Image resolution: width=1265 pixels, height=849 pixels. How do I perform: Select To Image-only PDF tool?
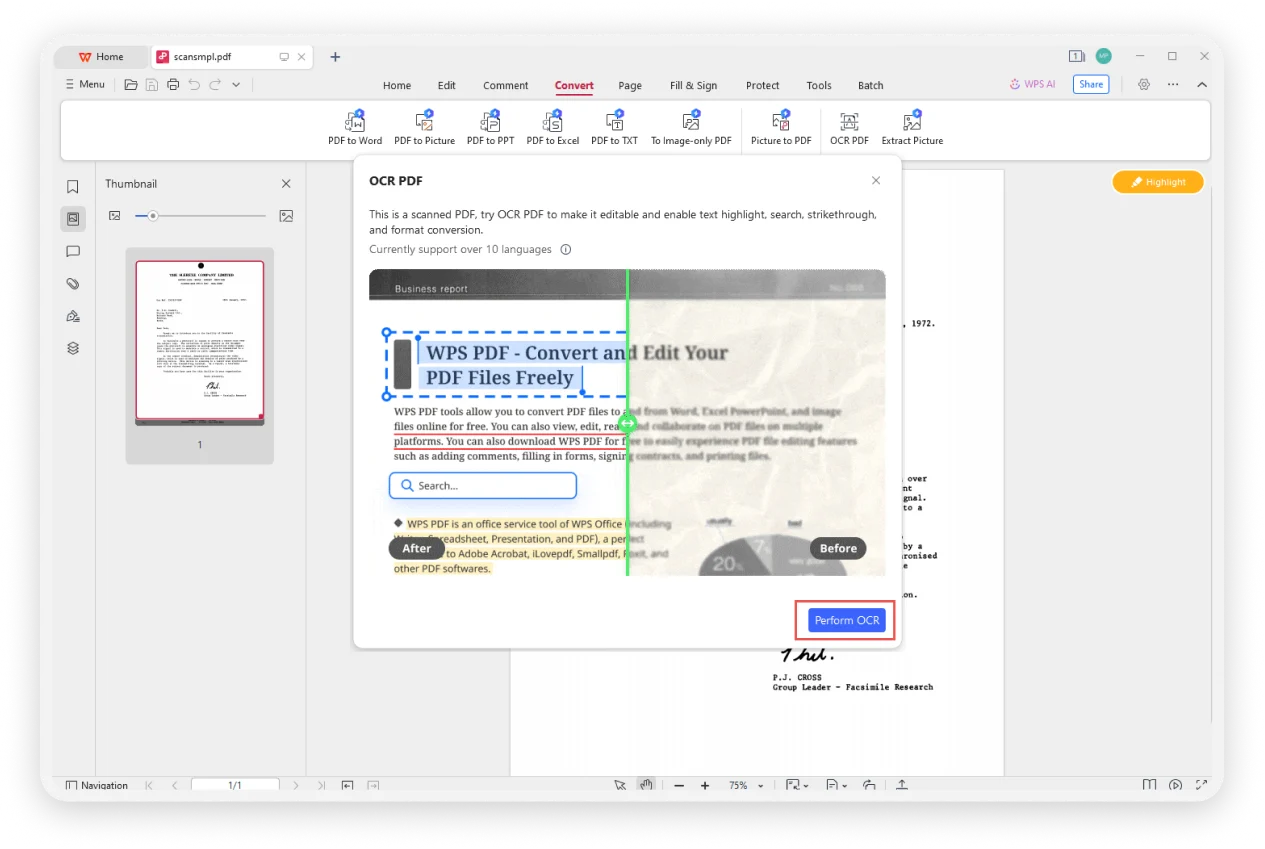pyautogui.click(x=691, y=128)
